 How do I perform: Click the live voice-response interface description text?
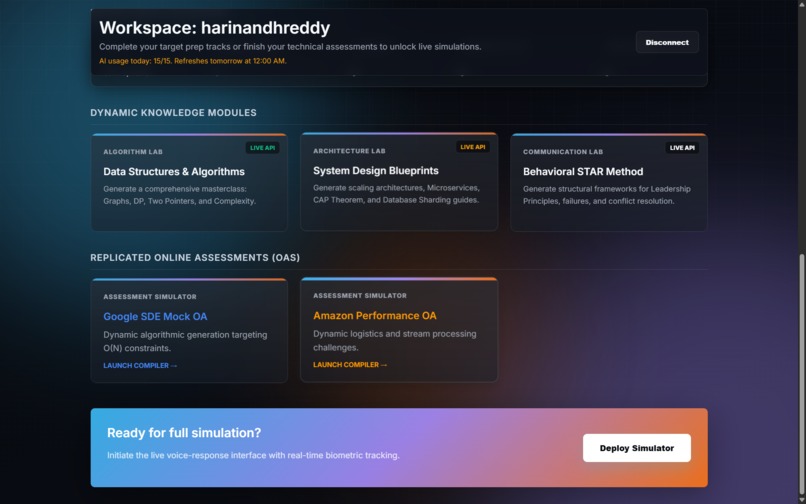tap(253, 455)
